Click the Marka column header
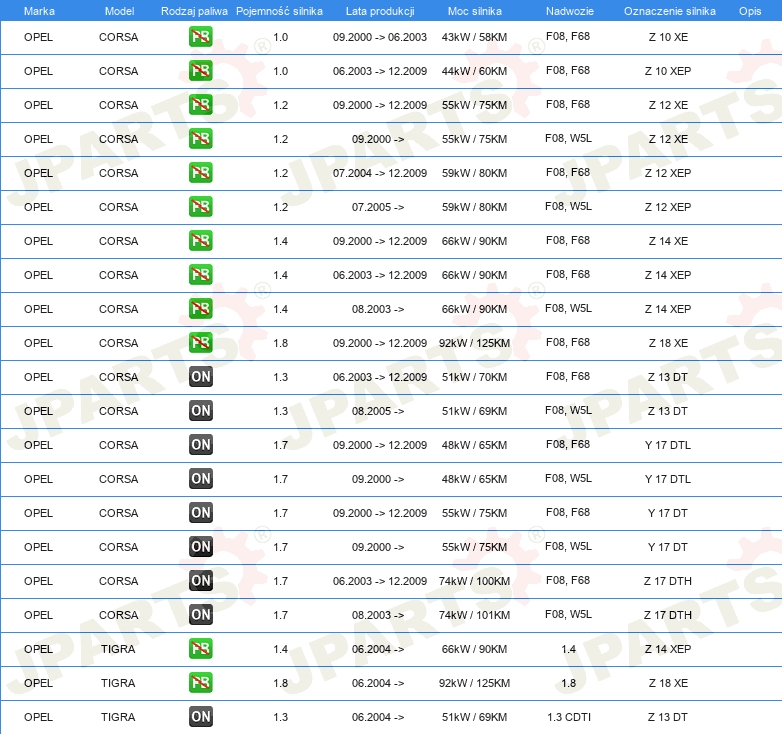Screen dimensions: 782x734 tap(39, 11)
